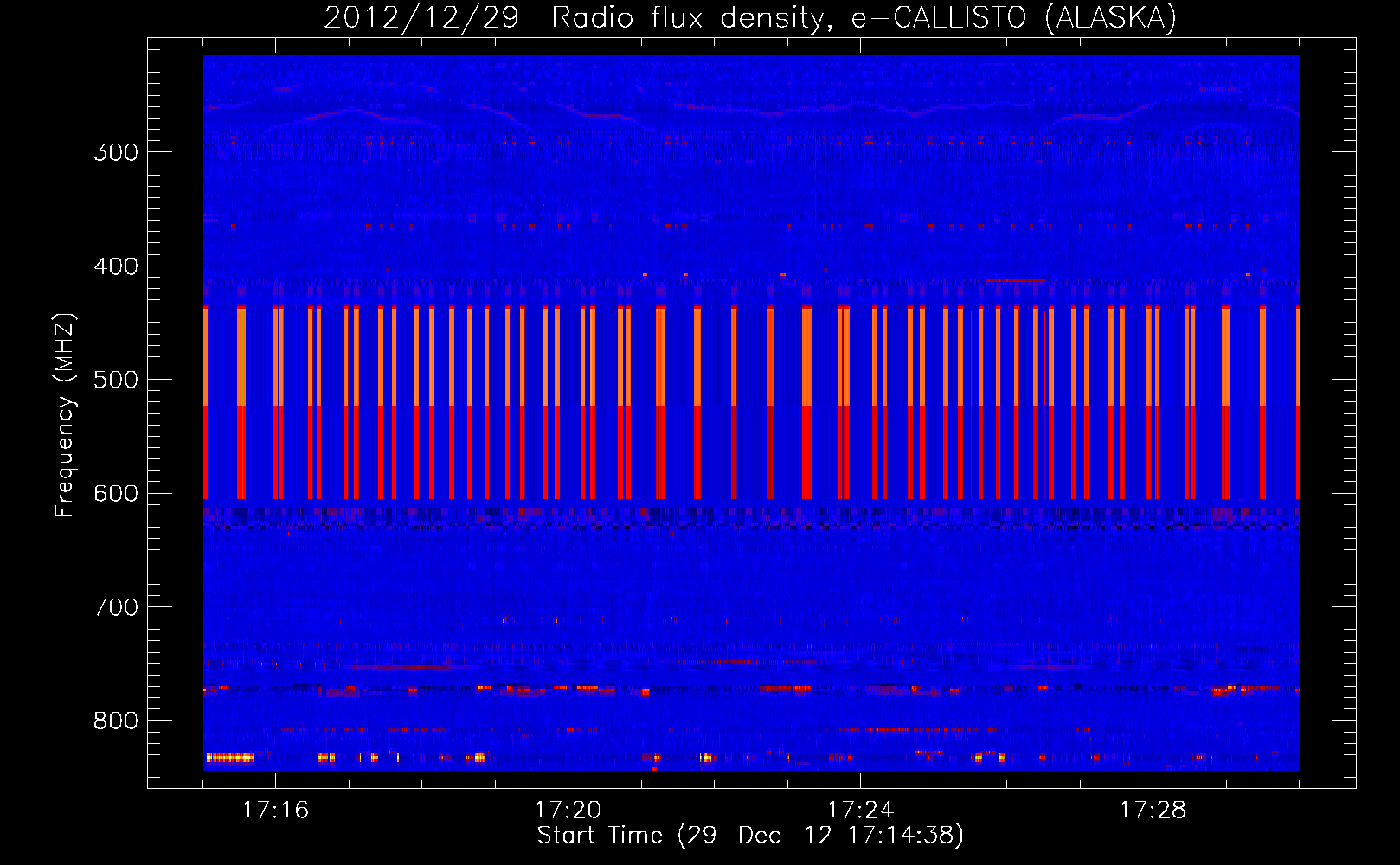
Task: Click the 'Start Time (29-Dec-12 17:14:38)' label
Action: coord(750,836)
